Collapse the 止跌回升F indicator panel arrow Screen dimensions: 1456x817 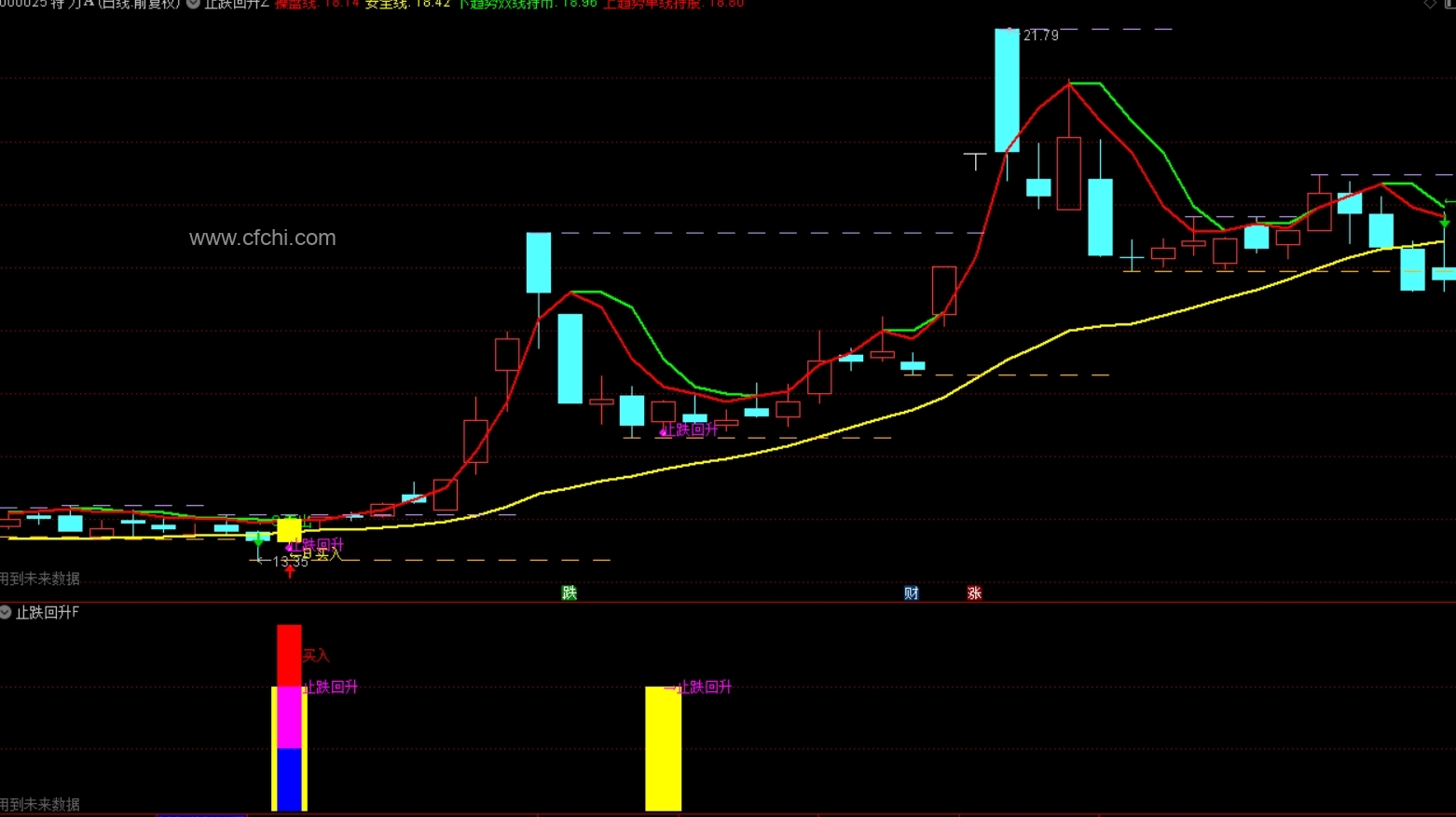point(6,612)
